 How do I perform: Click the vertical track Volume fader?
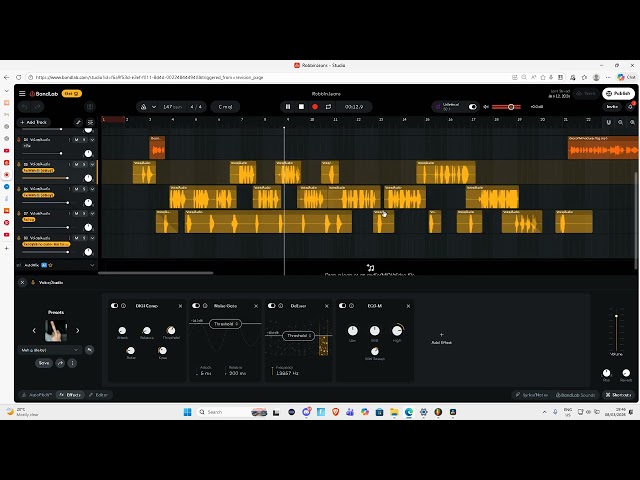point(616,333)
